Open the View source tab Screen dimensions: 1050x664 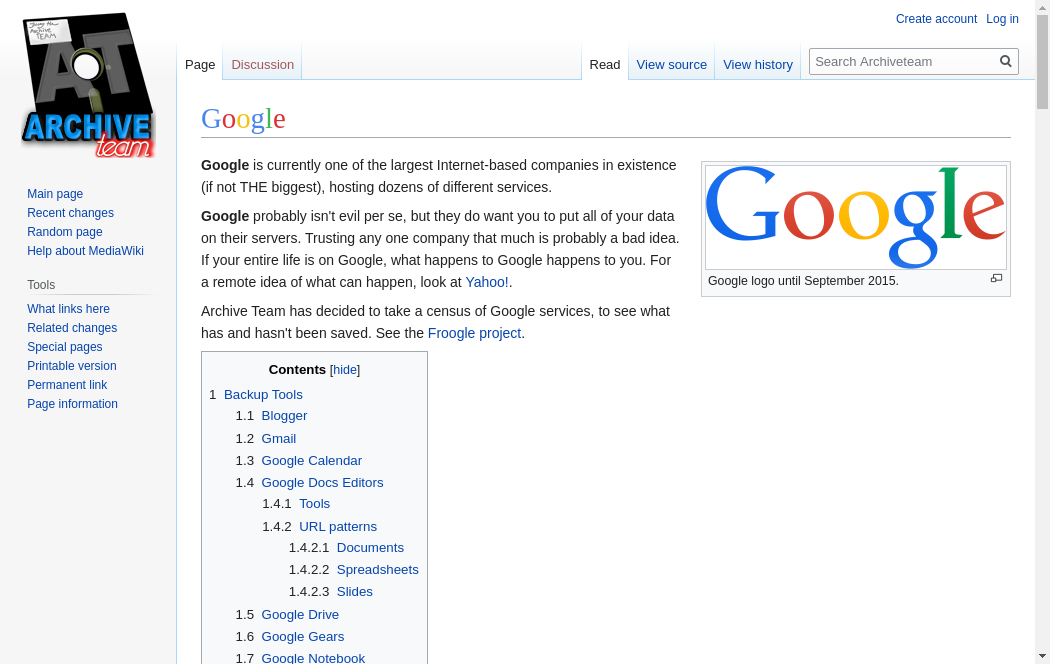[x=671, y=64]
